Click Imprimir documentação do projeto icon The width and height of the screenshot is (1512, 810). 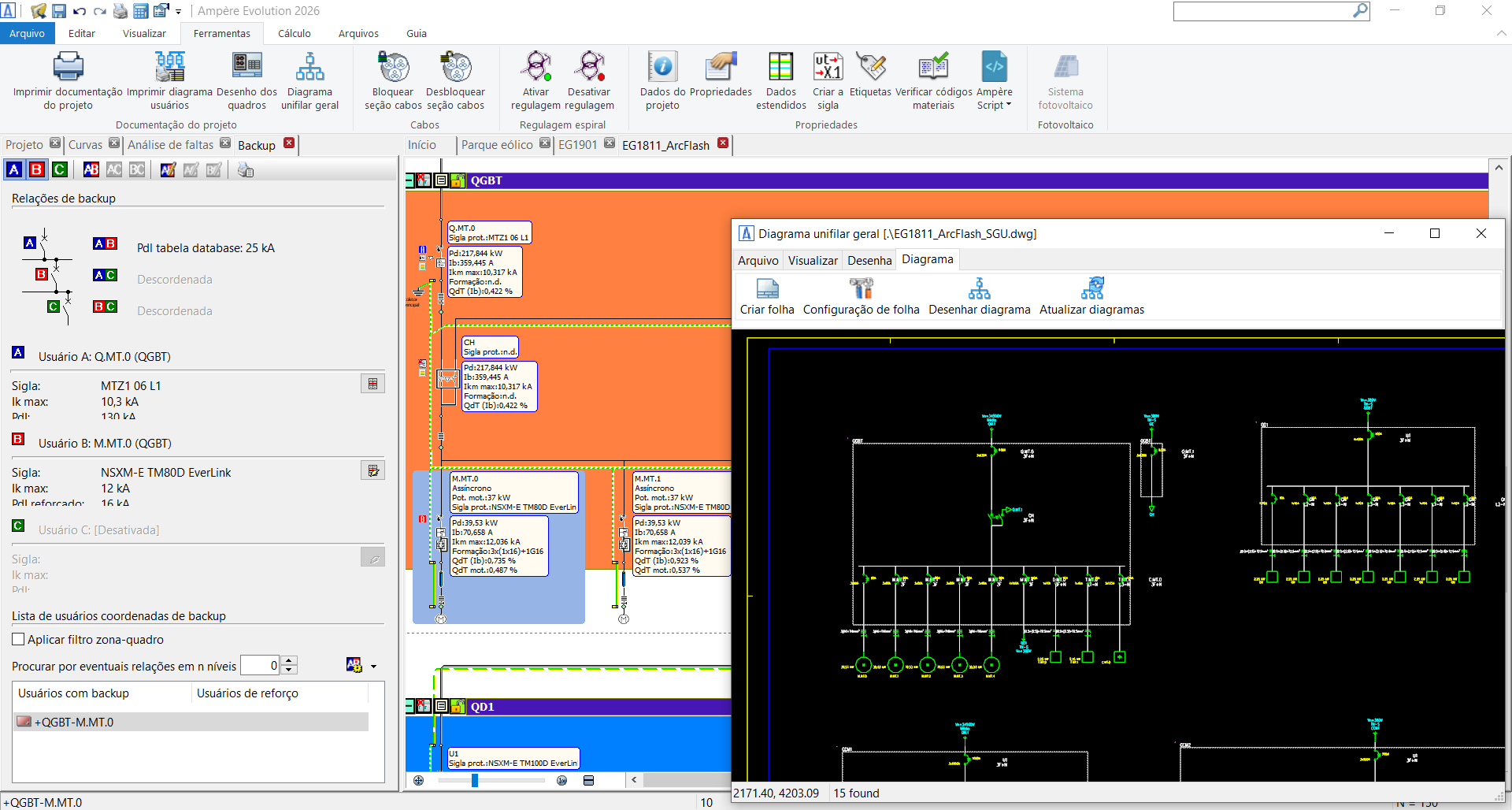68,68
